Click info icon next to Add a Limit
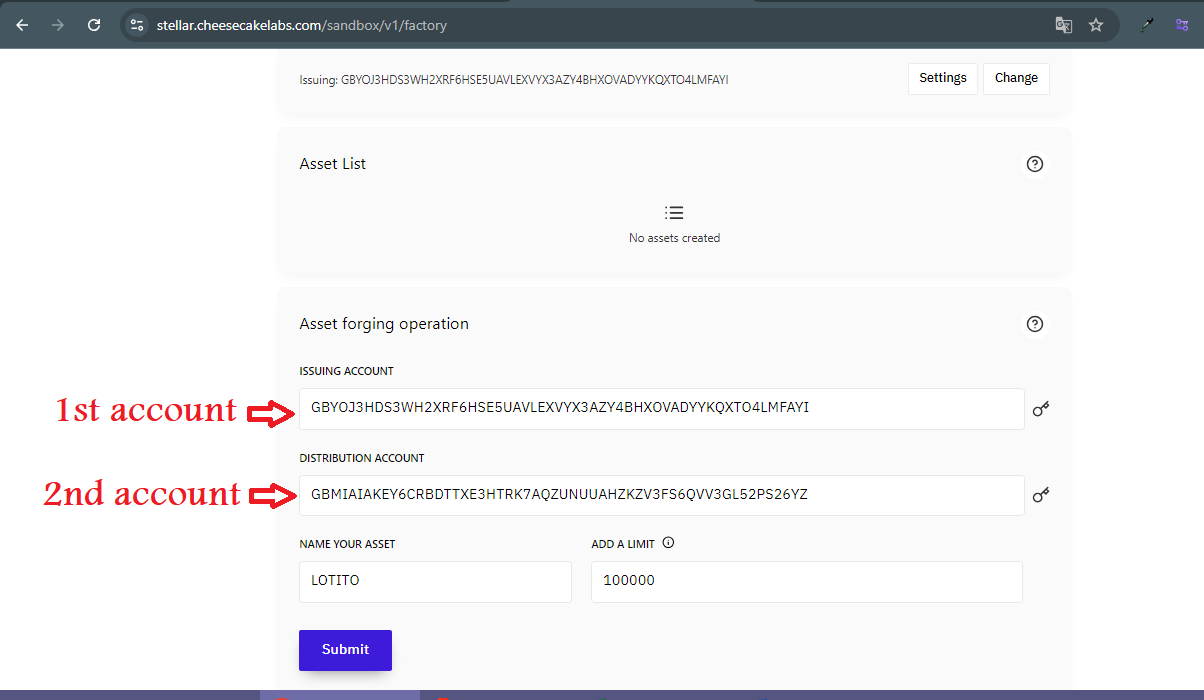1204x700 pixels. [669, 544]
